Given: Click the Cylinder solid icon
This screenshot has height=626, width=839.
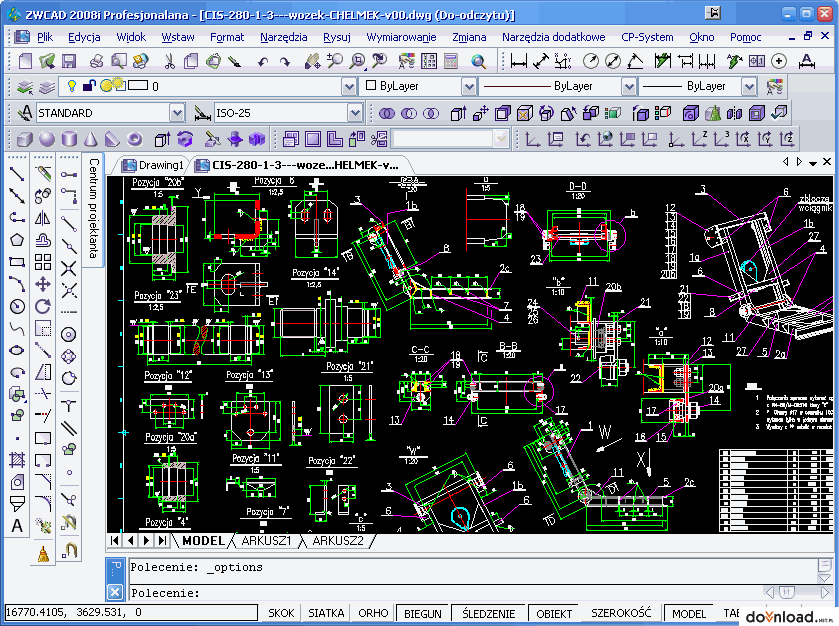Looking at the screenshot, I should point(69,140).
